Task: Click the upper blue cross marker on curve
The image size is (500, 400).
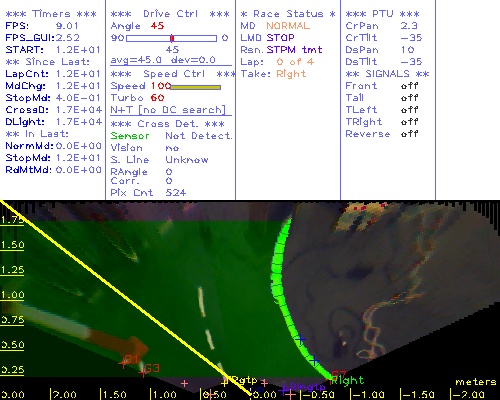Action: tap(301, 339)
